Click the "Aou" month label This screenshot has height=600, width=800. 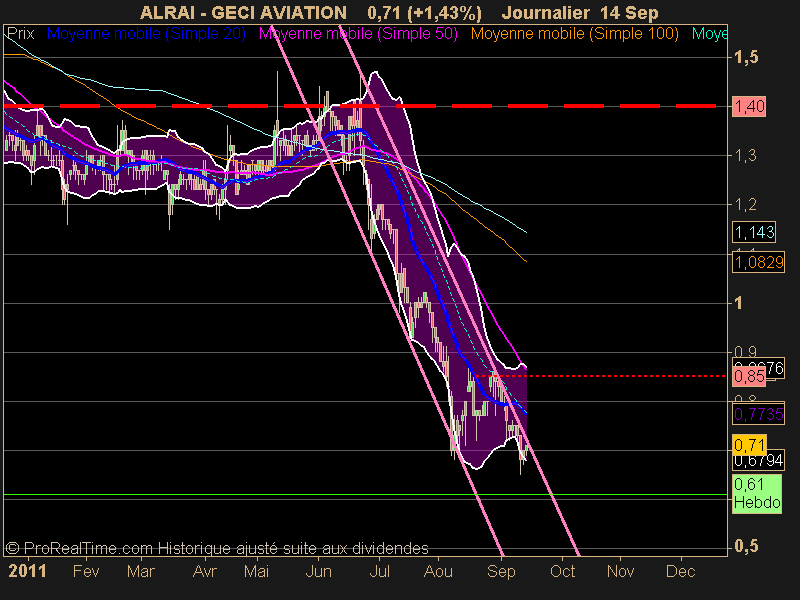[x=438, y=571]
